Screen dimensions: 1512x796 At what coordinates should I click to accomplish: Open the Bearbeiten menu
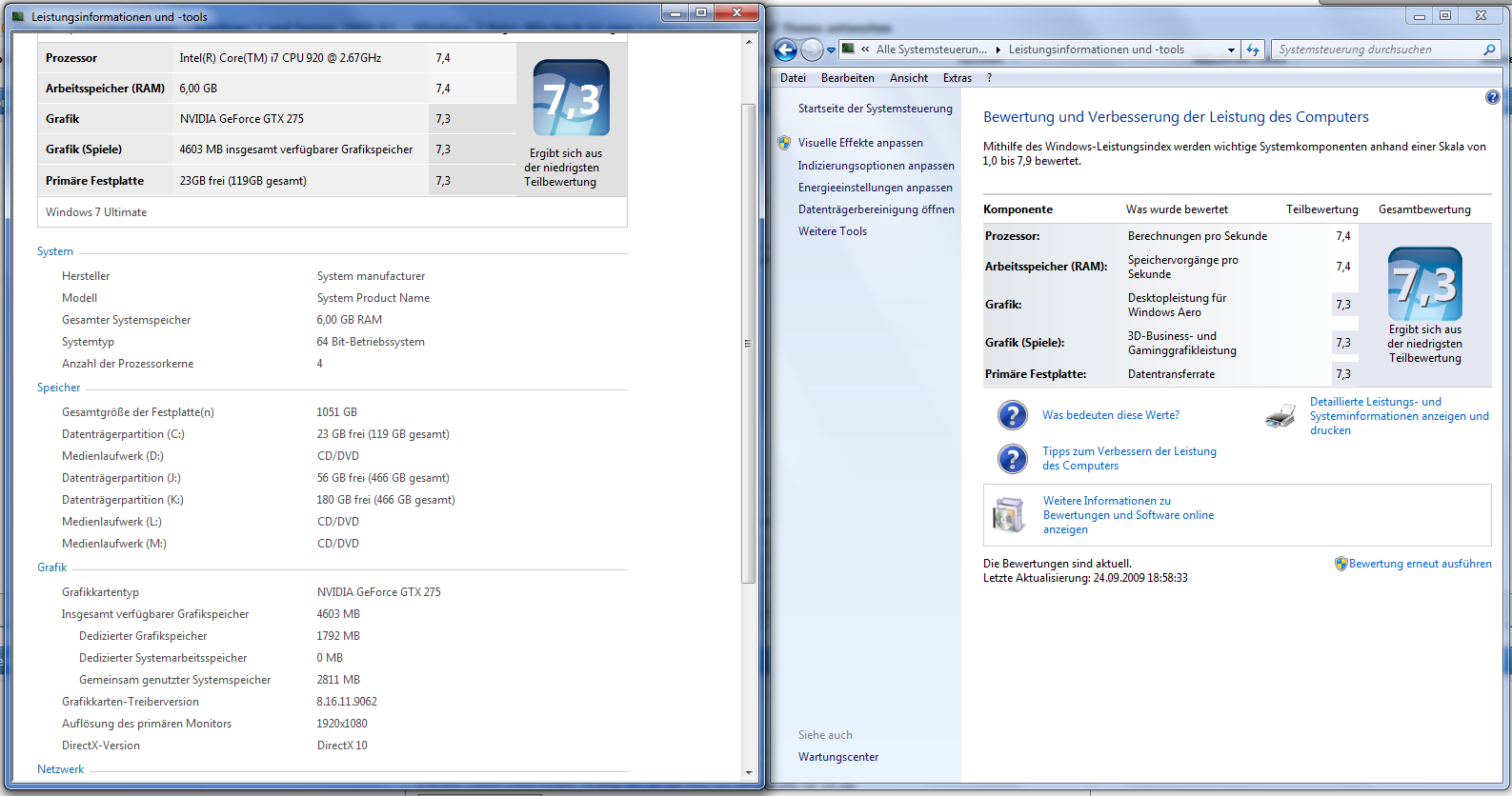click(848, 78)
